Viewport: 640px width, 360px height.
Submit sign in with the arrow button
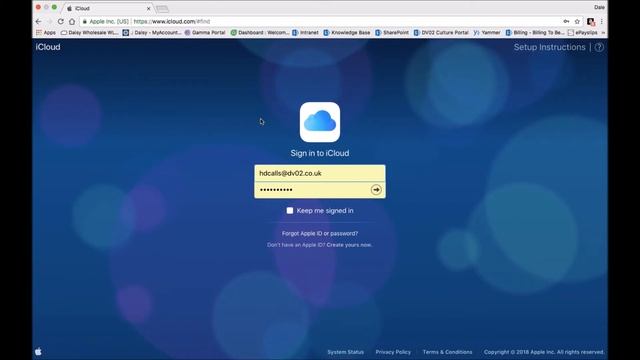coord(376,190)
